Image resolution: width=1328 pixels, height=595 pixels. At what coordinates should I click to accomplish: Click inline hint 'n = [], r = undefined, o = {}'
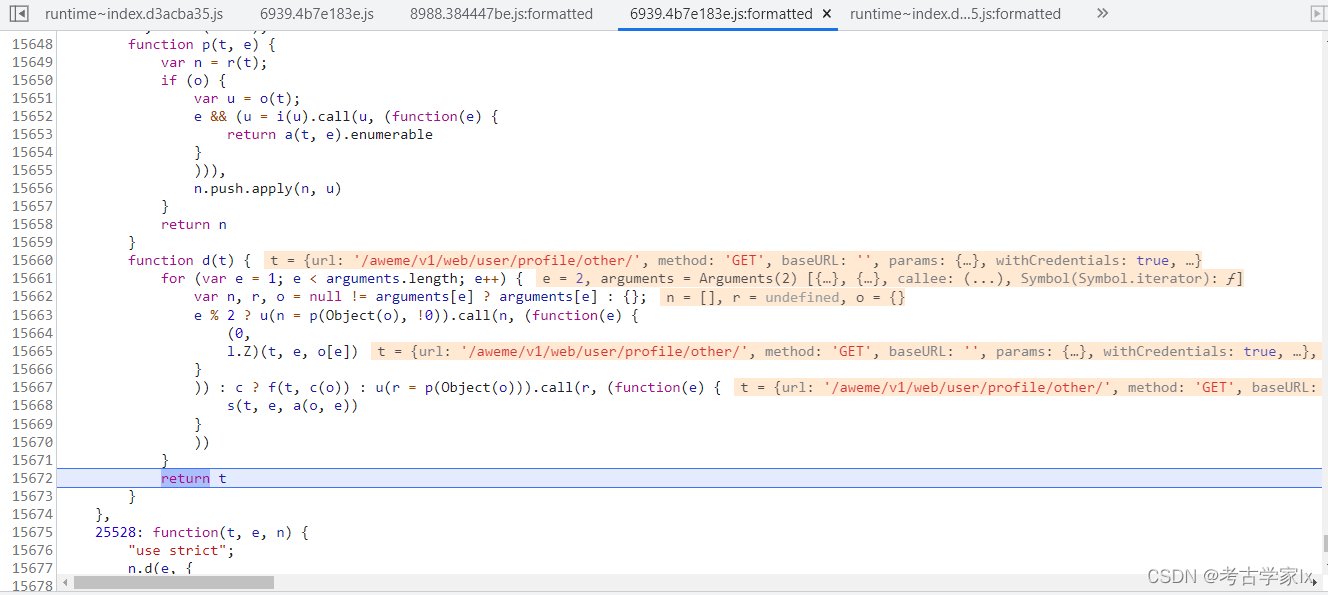(x=782, y=297)
